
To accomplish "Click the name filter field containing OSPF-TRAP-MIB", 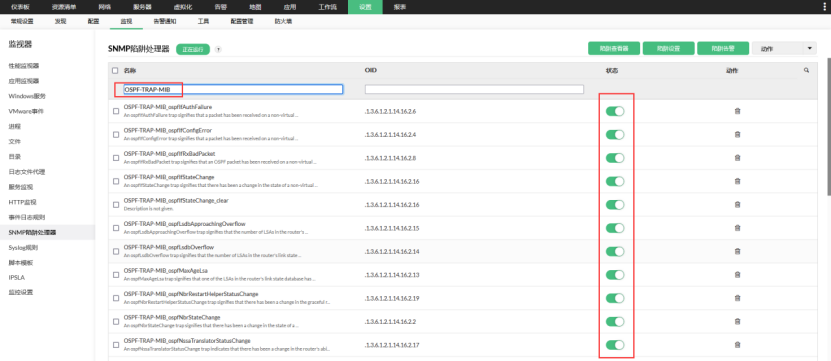I will pos(233,90).
